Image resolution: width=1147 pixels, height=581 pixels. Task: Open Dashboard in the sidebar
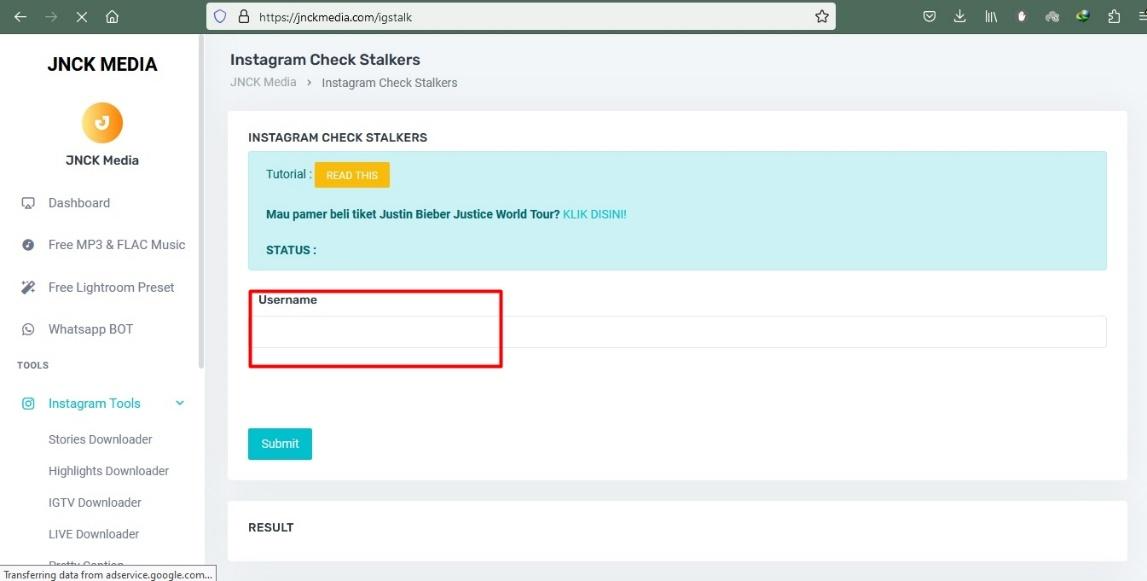(x=79, y=203)
